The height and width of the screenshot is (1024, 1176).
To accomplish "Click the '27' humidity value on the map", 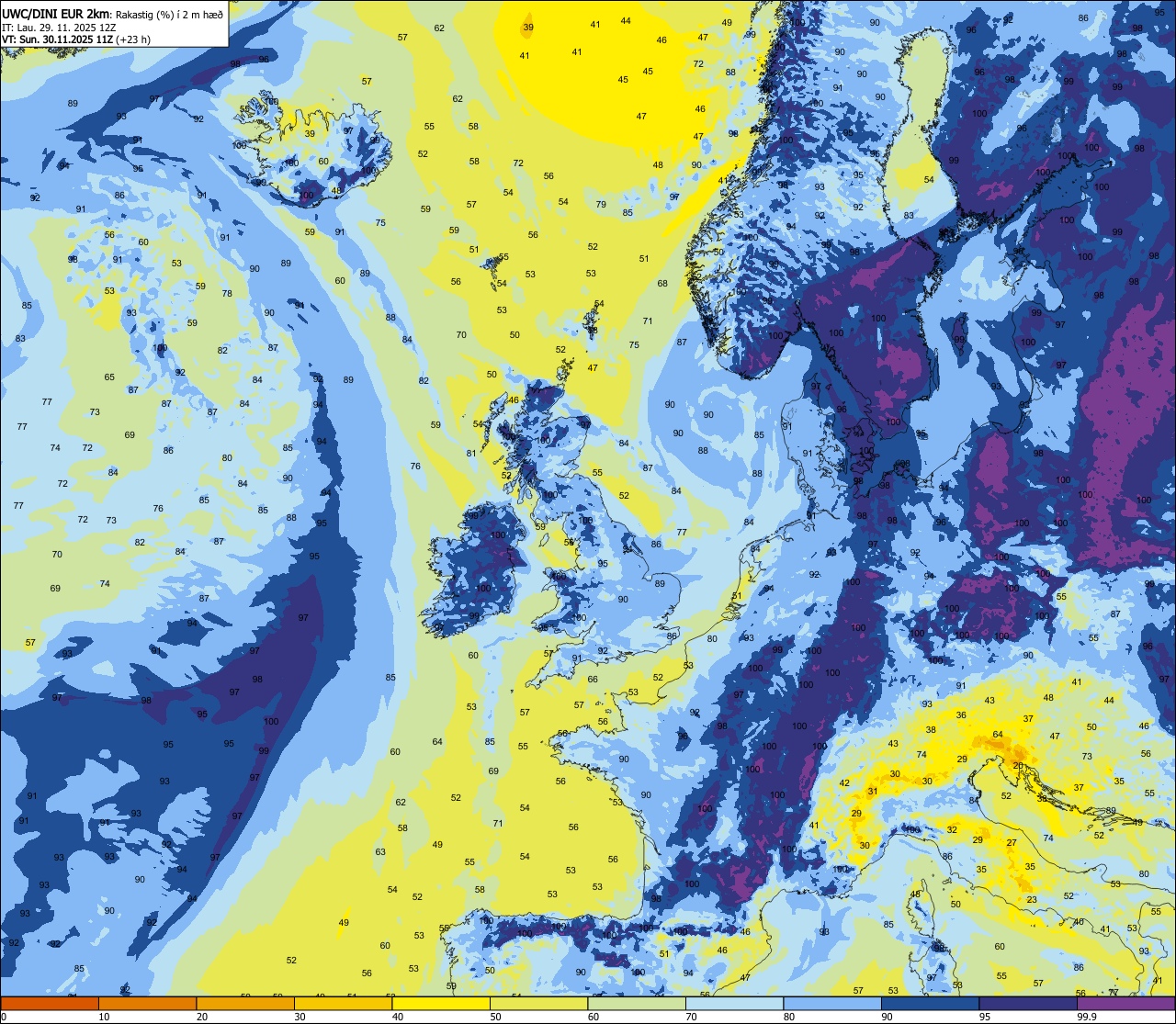I will [x=1012, y=842].
